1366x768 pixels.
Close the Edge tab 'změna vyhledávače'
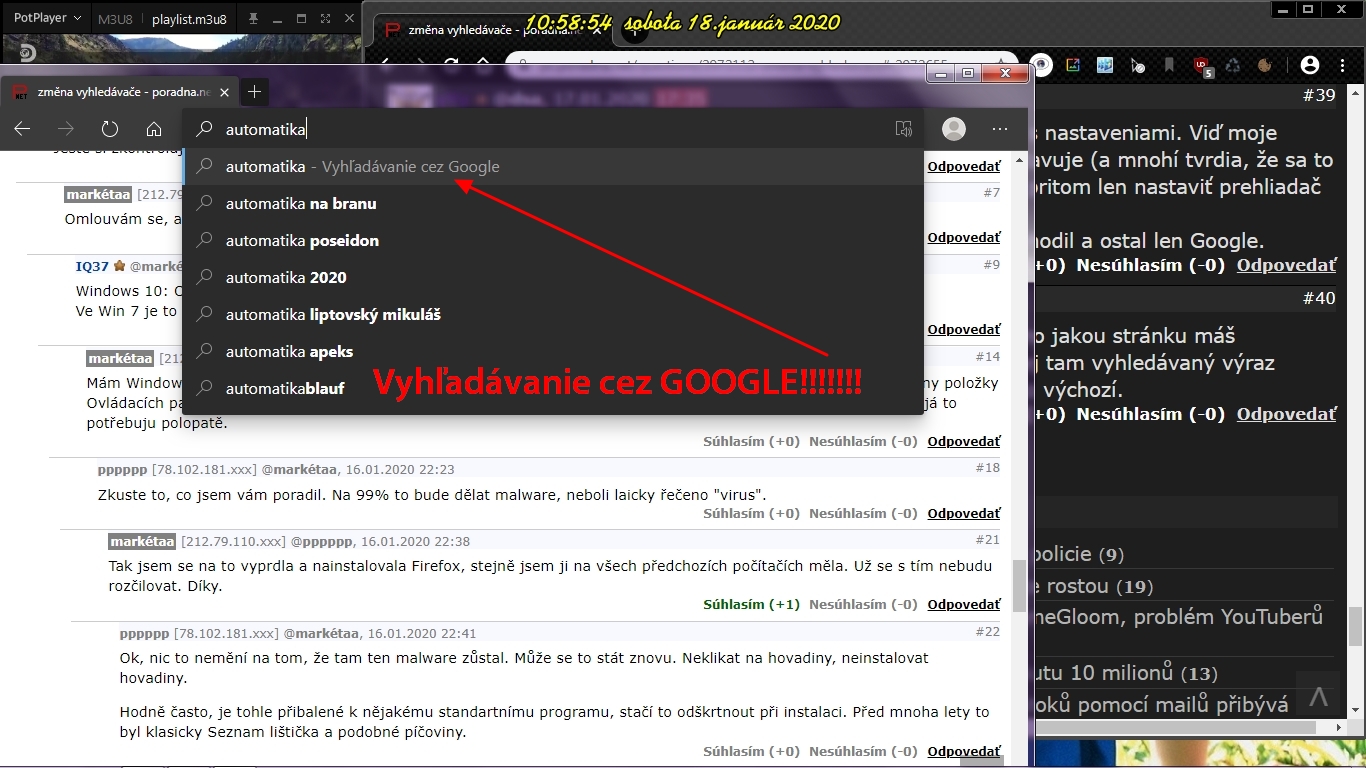225,92
